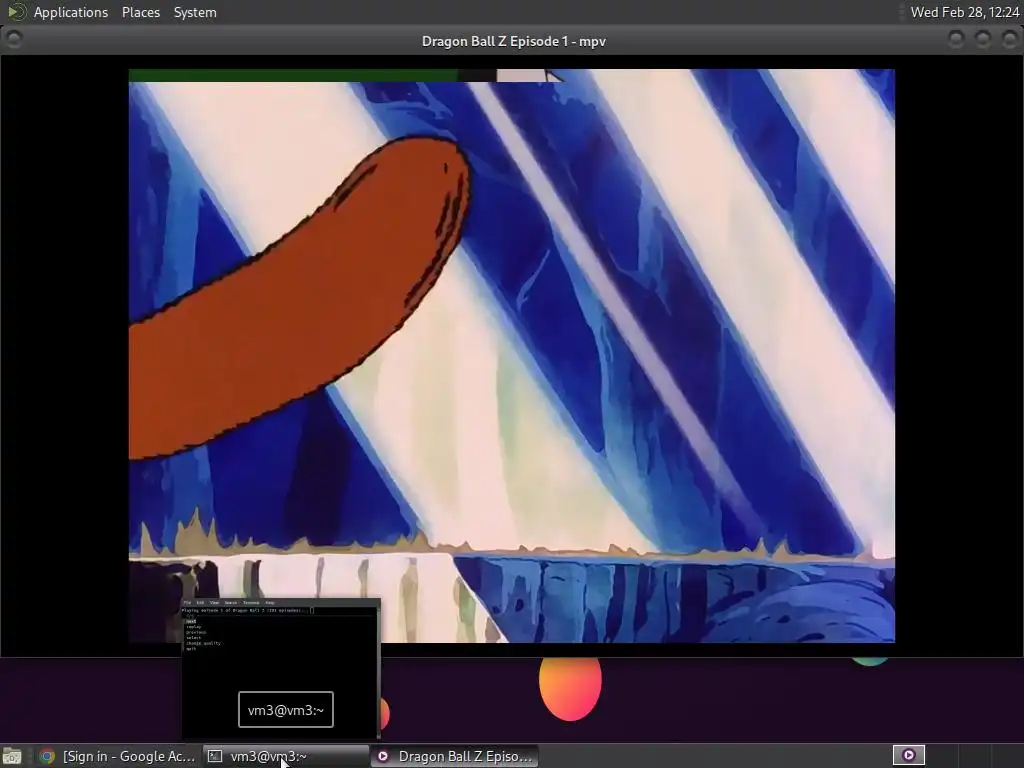
Task: Switch to the vm3@vm3:~ terminal task
Action: pyautogui.click(x=286, y=756)
